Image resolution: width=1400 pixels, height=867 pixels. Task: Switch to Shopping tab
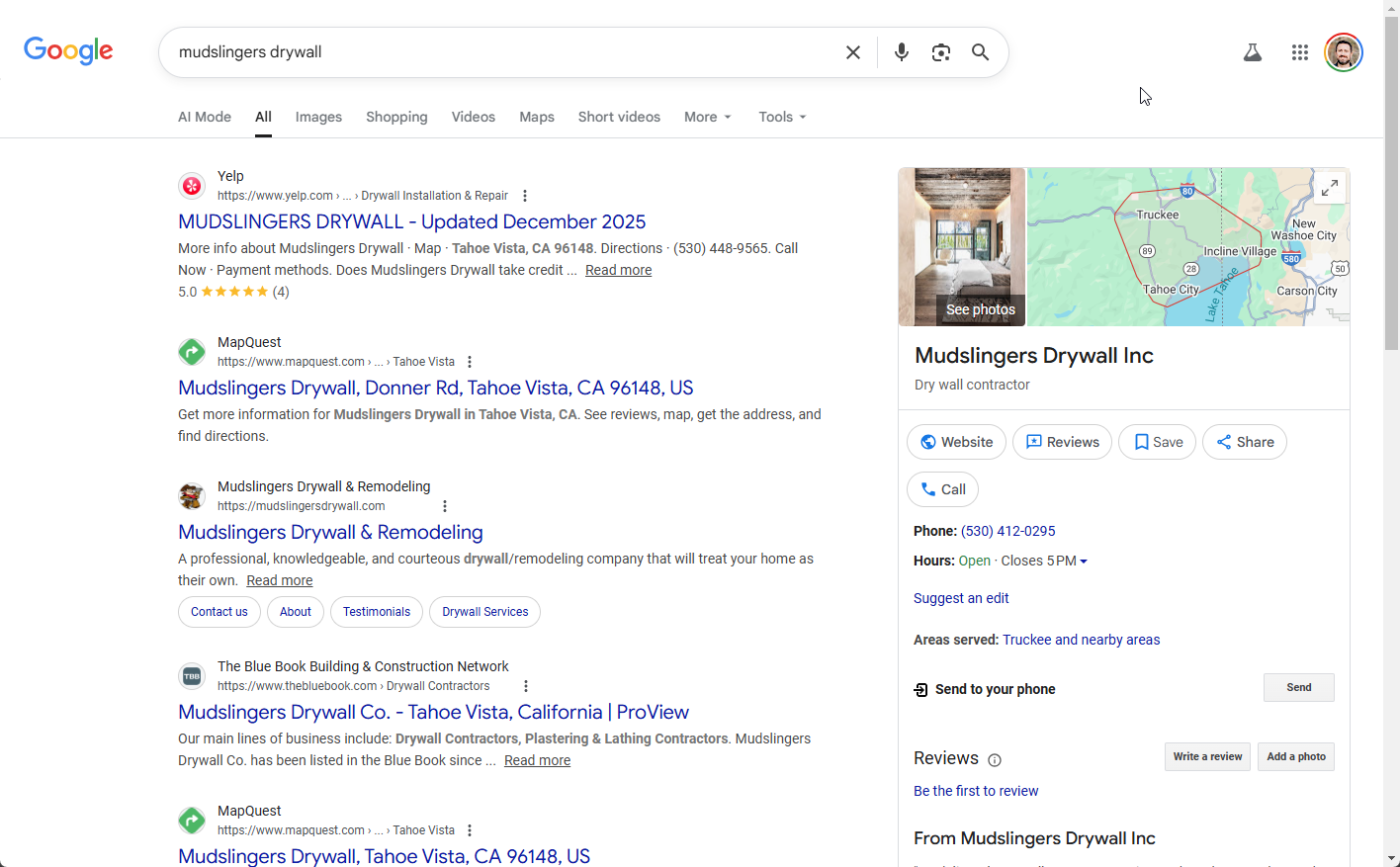pyautogui.click(x=396, y=117)
